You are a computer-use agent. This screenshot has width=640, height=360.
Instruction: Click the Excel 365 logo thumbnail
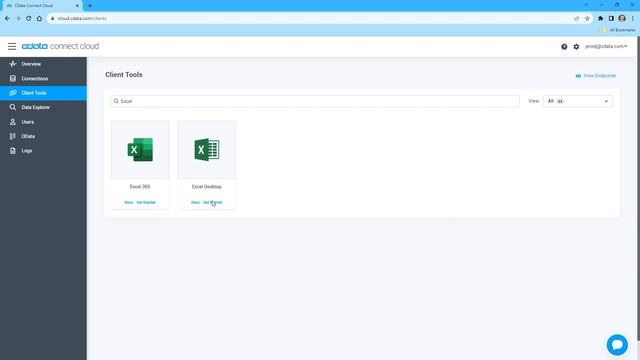coord(140,149)
